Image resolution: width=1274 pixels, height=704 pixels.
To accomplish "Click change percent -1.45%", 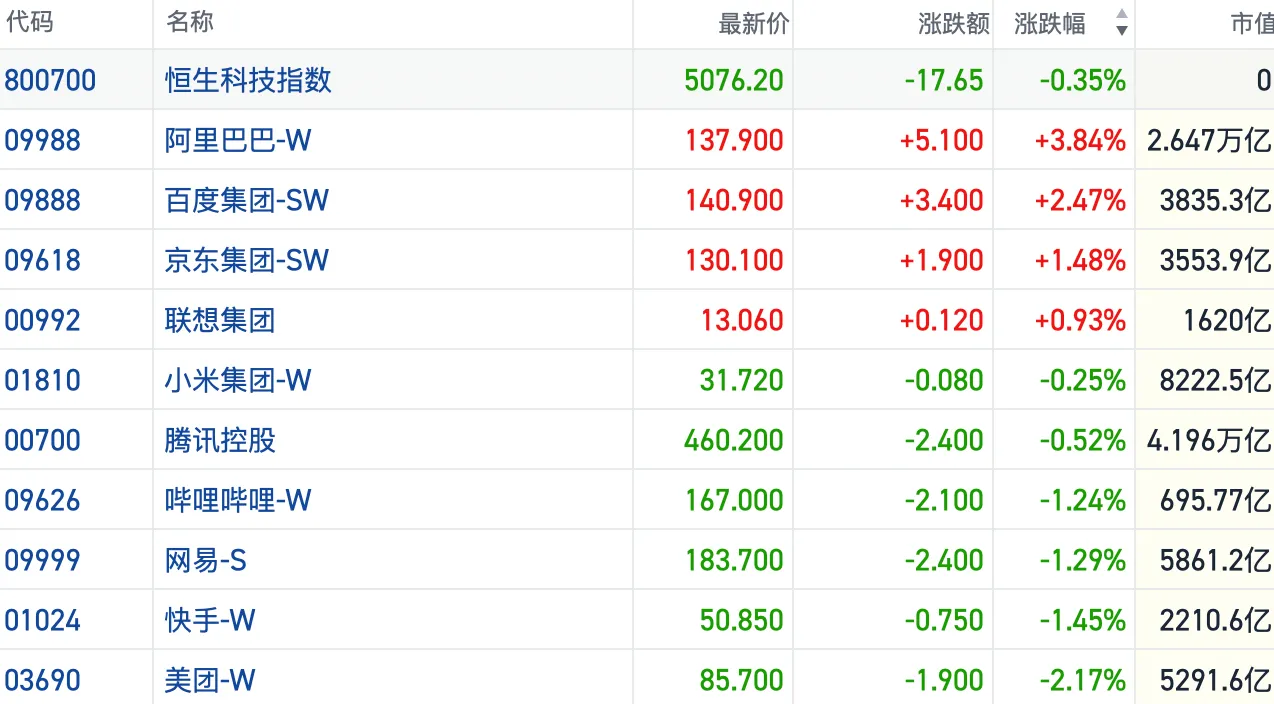I will click(x=1083, y=620).
